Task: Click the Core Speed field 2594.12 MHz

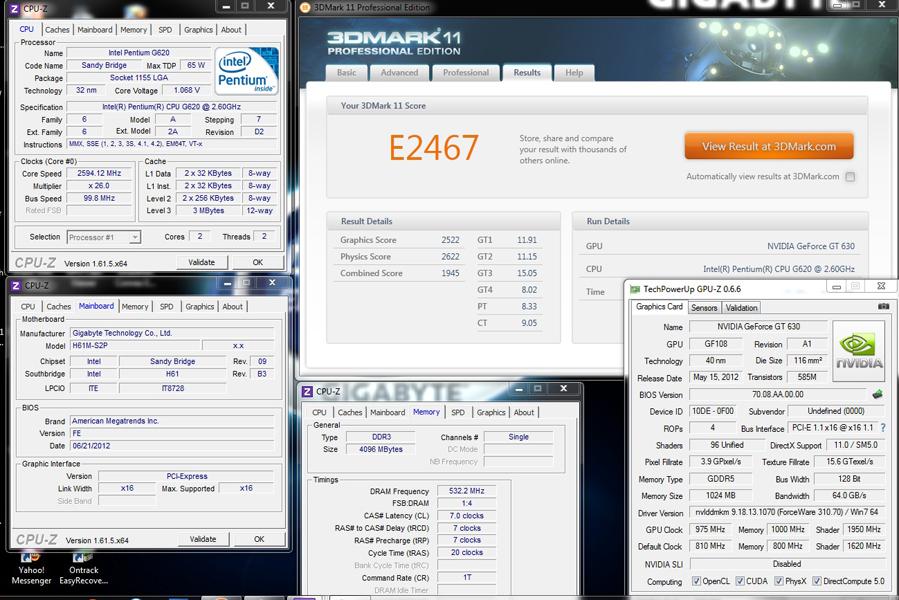Action: (x=99, y=173)
